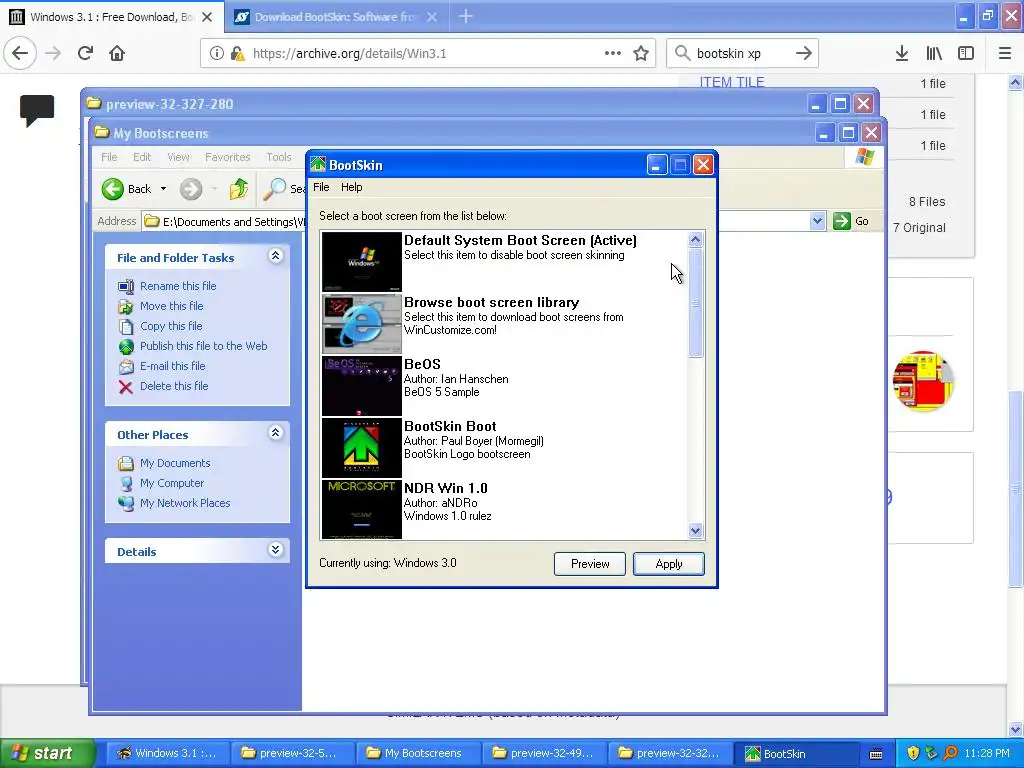Open the Back button history dropdown arrow
The height and width of the screenshot is (768, 1024).
[163, 189]
